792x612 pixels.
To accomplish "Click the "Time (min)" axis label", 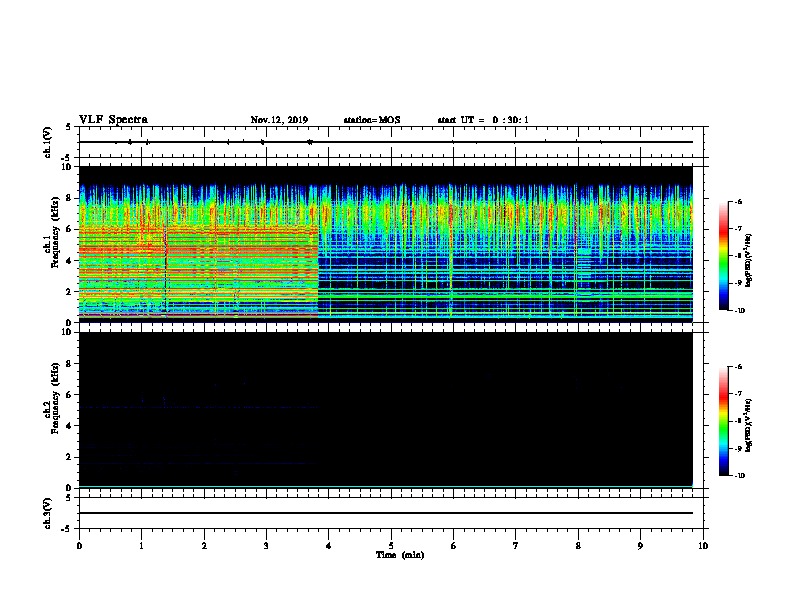I will click(x=400, y=555).
